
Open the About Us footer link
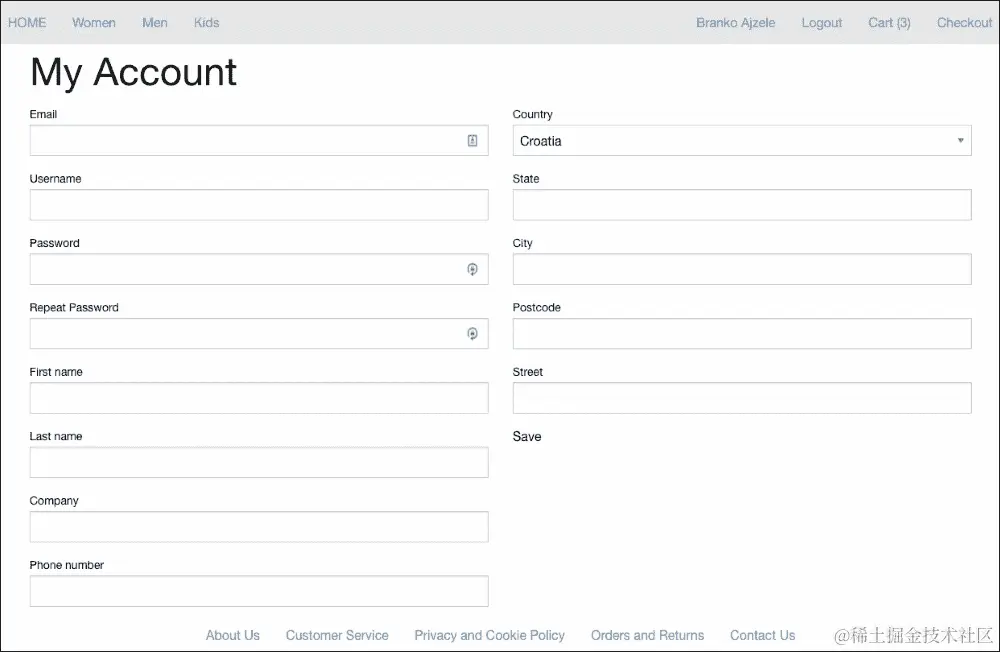[232, 635]
